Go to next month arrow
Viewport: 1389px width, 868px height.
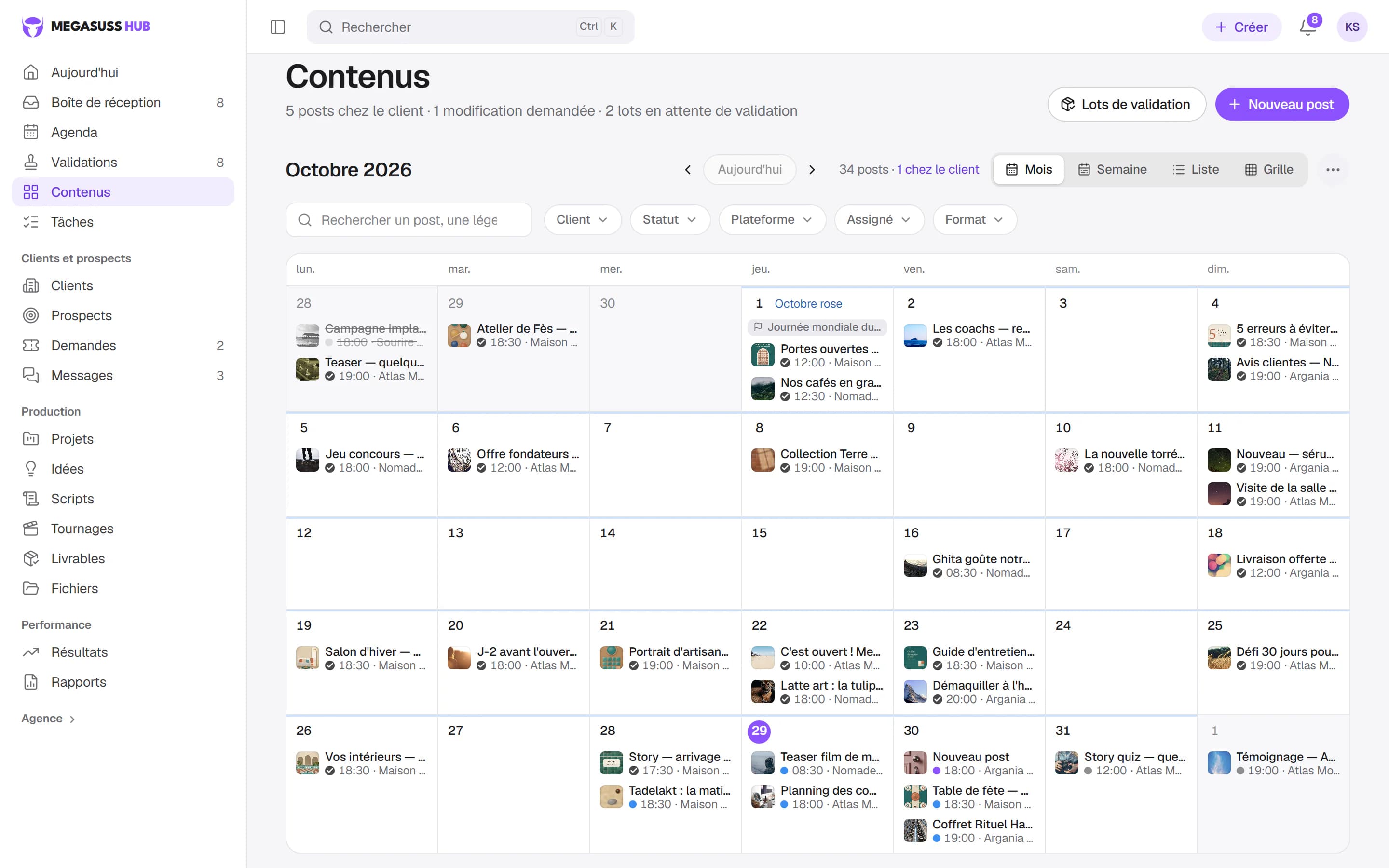click(812, 169)
